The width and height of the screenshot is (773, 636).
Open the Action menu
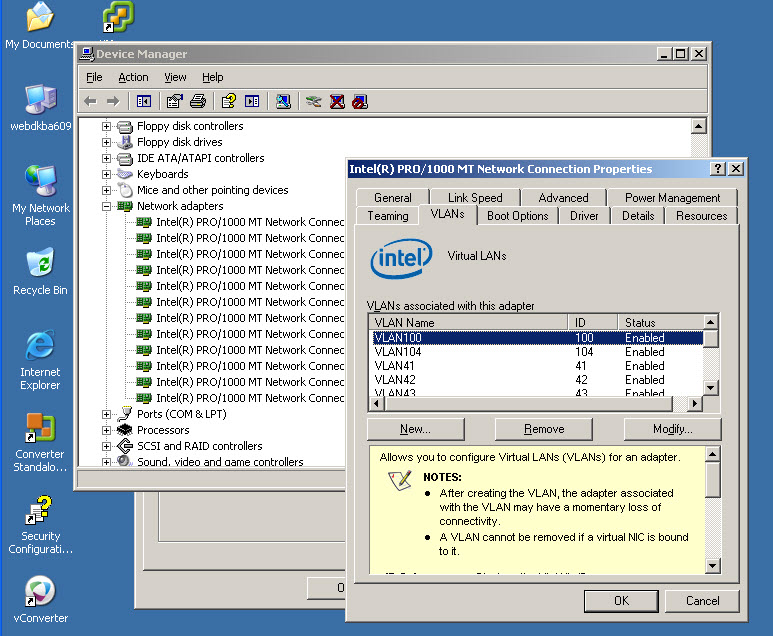[133, 77]
